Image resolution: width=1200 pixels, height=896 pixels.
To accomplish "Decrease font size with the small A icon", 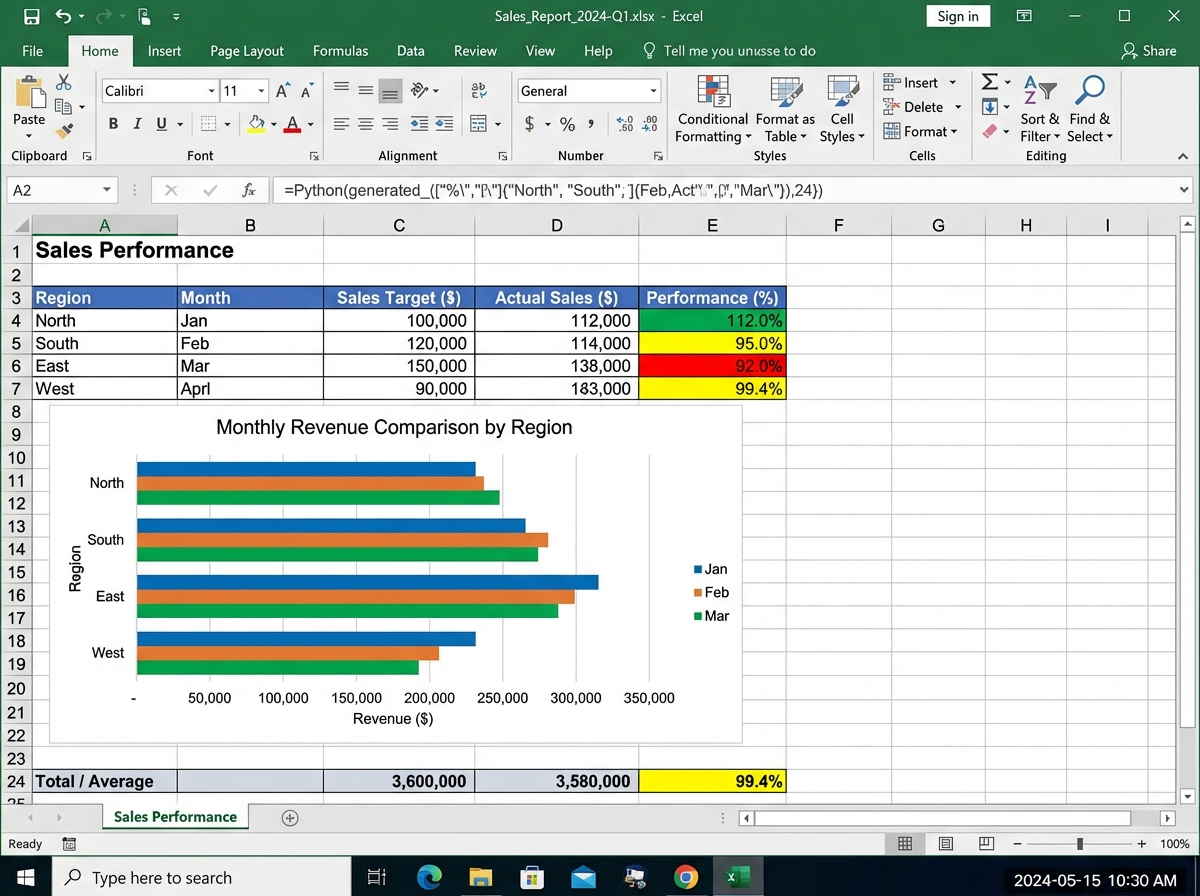I will (306, 91).
